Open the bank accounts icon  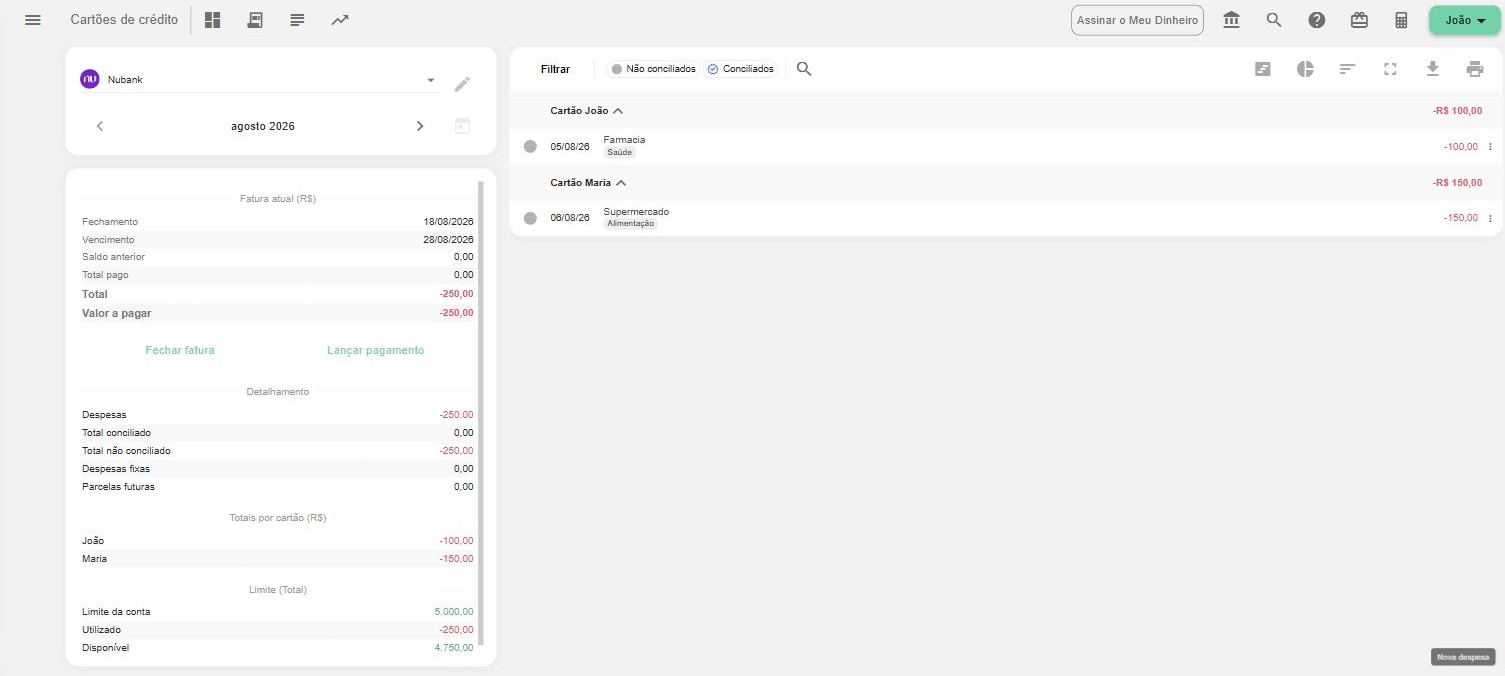click(x=1232, y=20)
